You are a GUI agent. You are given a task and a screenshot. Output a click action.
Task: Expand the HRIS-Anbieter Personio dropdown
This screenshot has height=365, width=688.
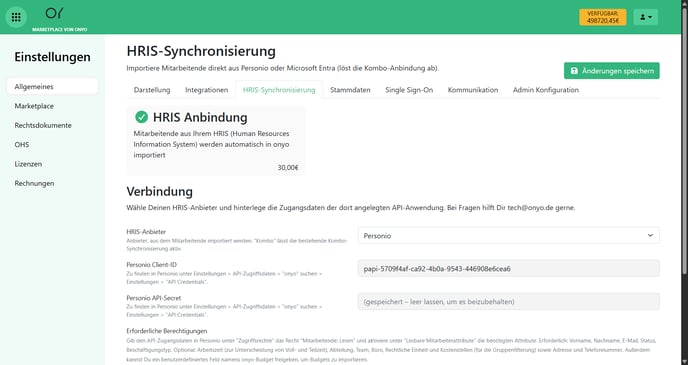508,236
